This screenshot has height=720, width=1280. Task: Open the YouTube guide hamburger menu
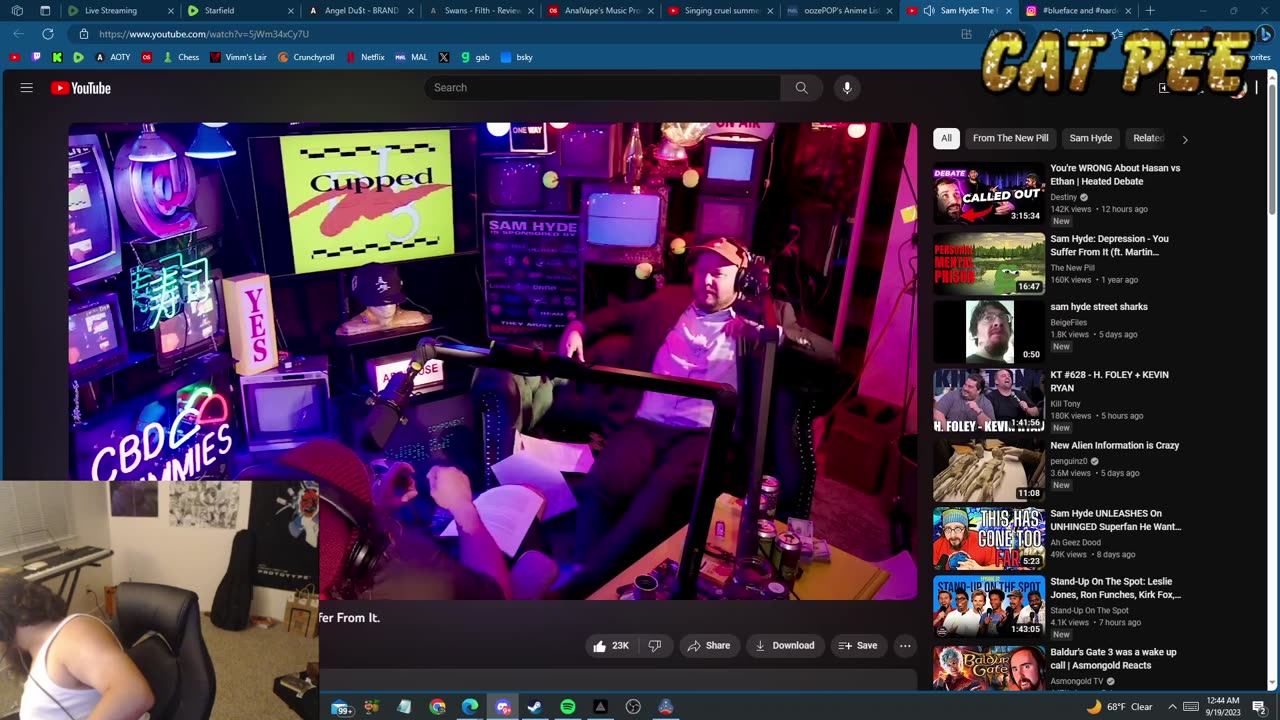coord(27,88)
